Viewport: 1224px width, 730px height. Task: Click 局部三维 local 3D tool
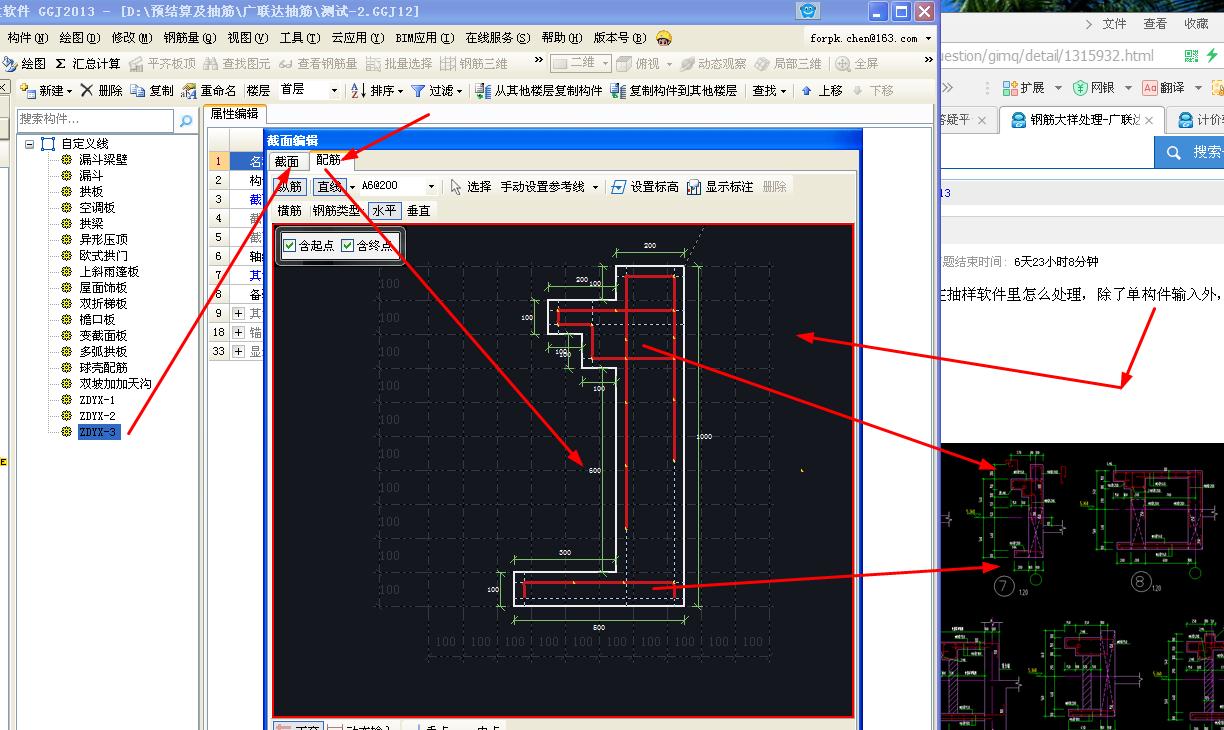788,63
